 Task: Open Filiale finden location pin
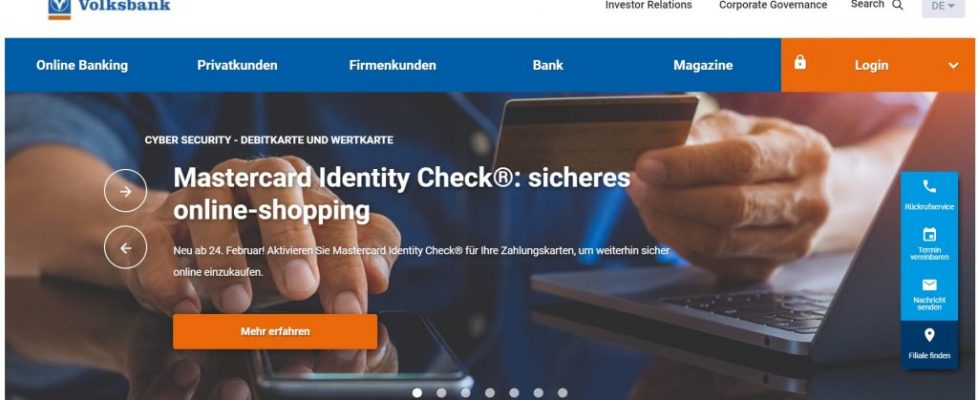click(x=929, y=336)
